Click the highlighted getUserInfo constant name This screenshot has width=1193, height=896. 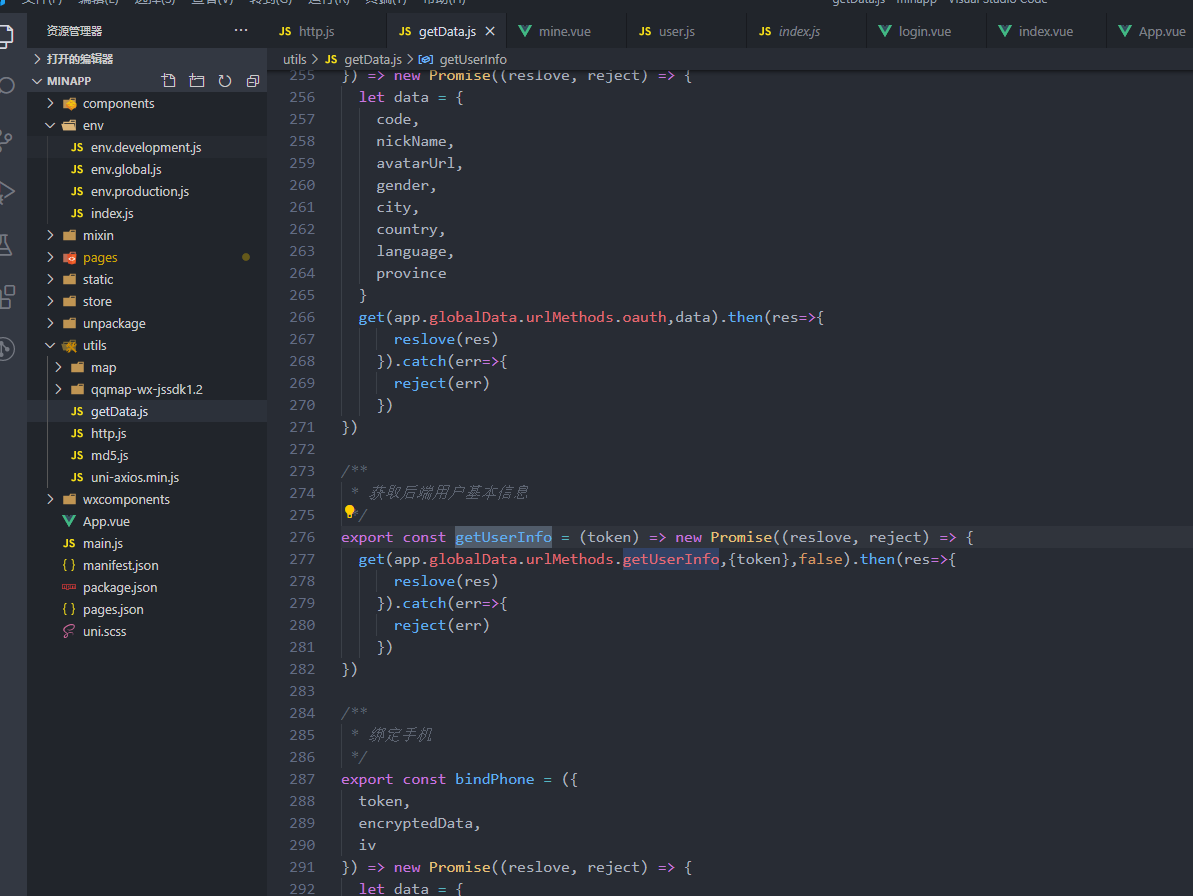click(x=503, y=537)
